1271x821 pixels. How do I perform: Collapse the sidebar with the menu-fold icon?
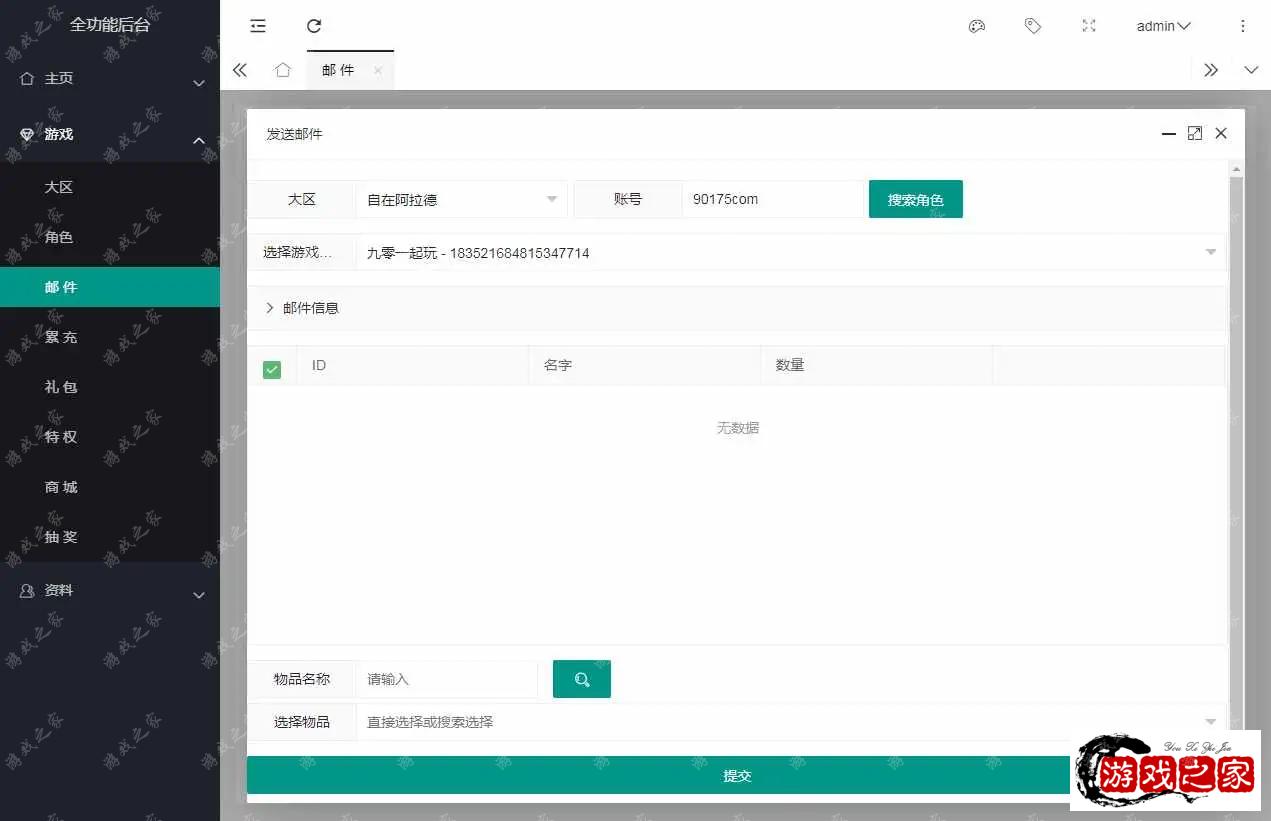258,26
